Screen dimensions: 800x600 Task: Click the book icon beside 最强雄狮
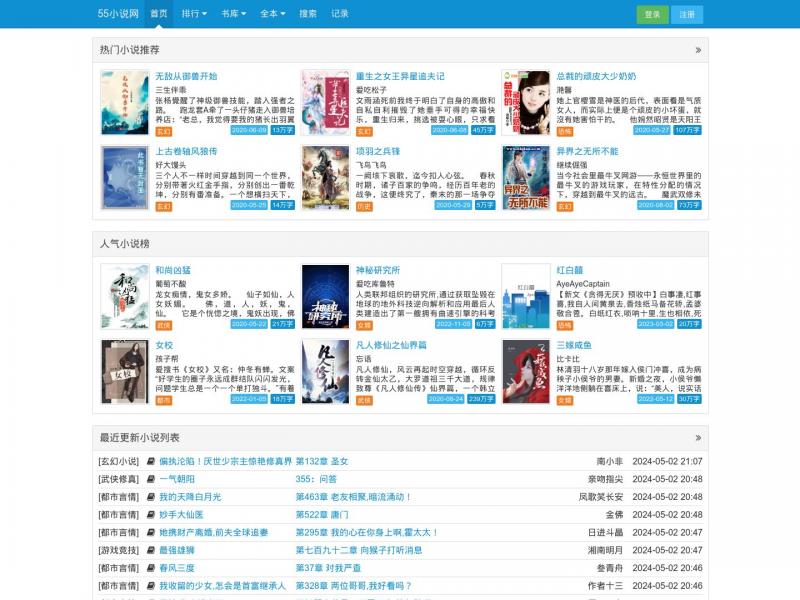151,551
